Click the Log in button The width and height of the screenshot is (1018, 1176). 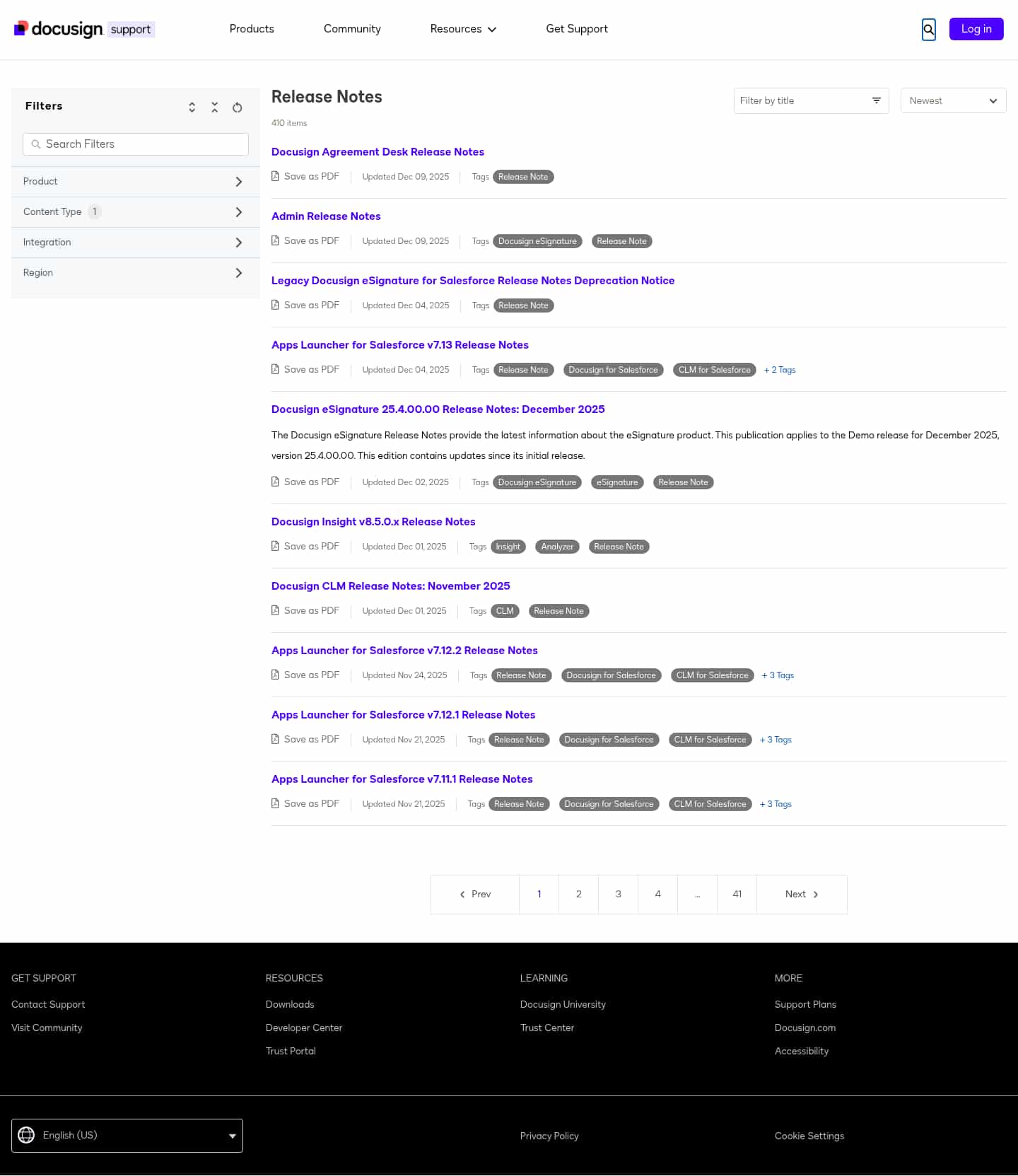click(976, 29)
